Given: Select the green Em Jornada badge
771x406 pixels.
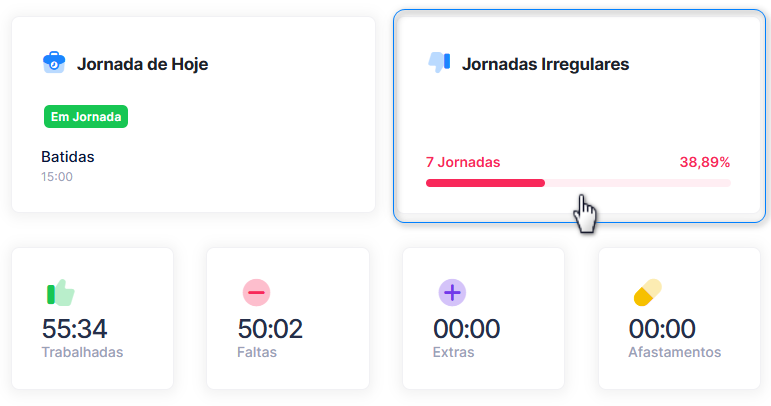Looking at the screenshot, I should [x=86, y=116].
